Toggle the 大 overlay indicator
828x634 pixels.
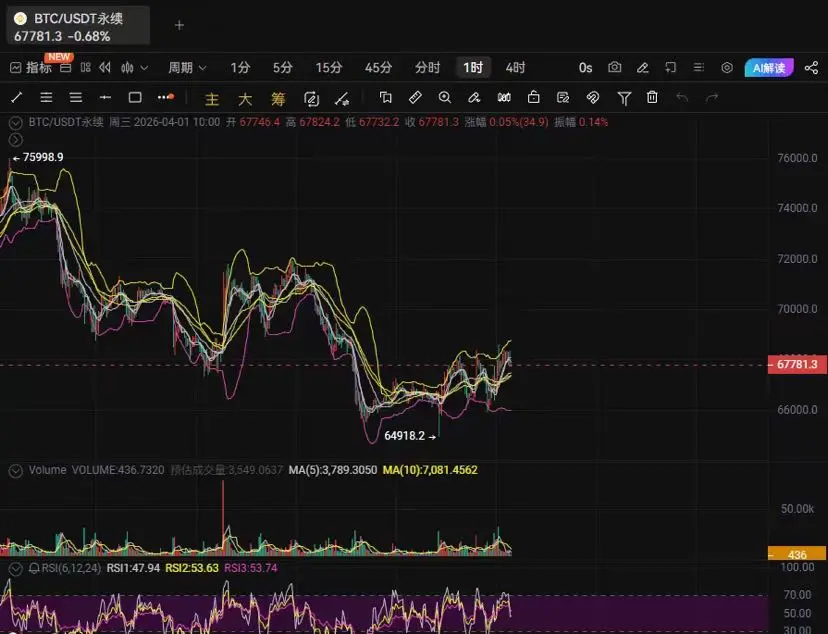[x=244, y=99]
